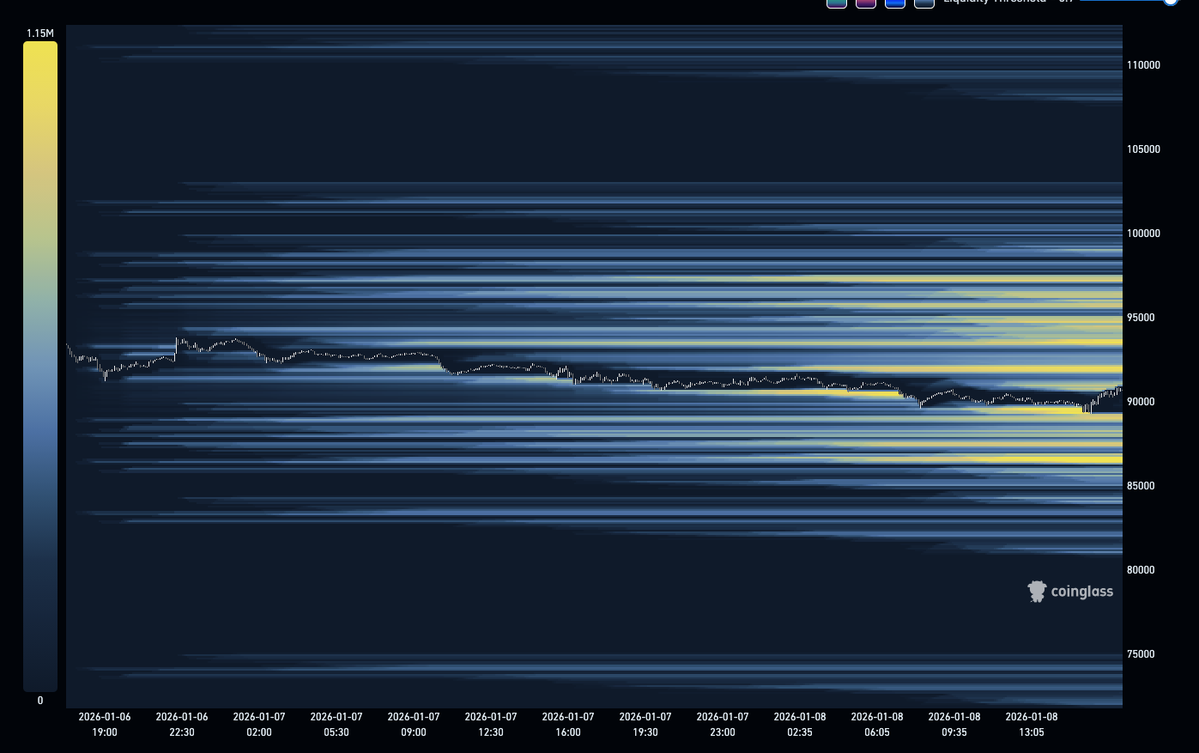Click the 100000 price axis label
Viewport: 1199px width, 753px height.
(x=1143, y=233)
